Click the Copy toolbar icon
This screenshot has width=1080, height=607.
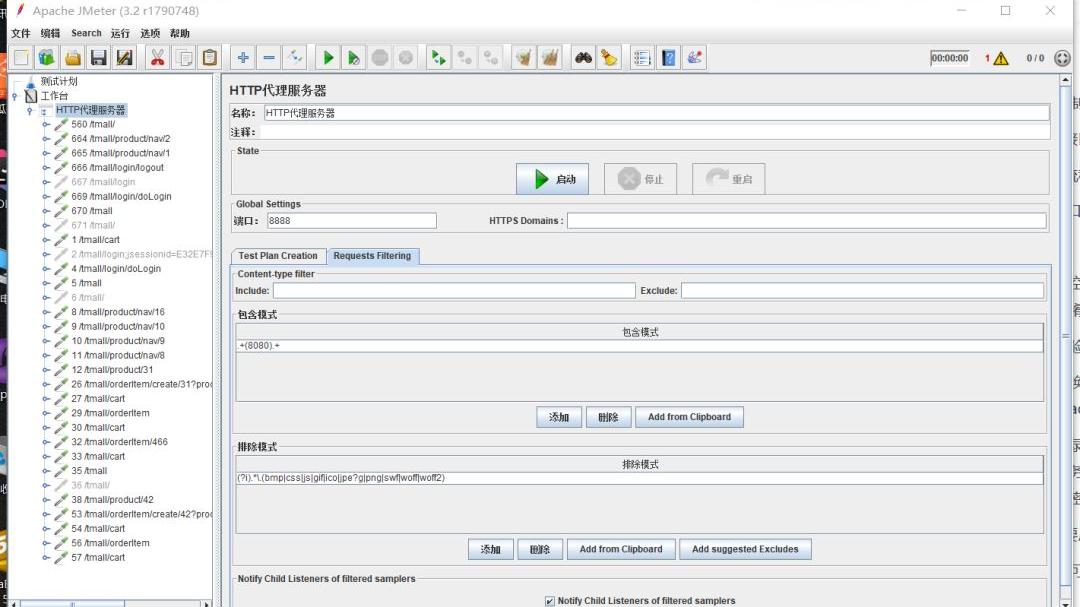(184, 58)
